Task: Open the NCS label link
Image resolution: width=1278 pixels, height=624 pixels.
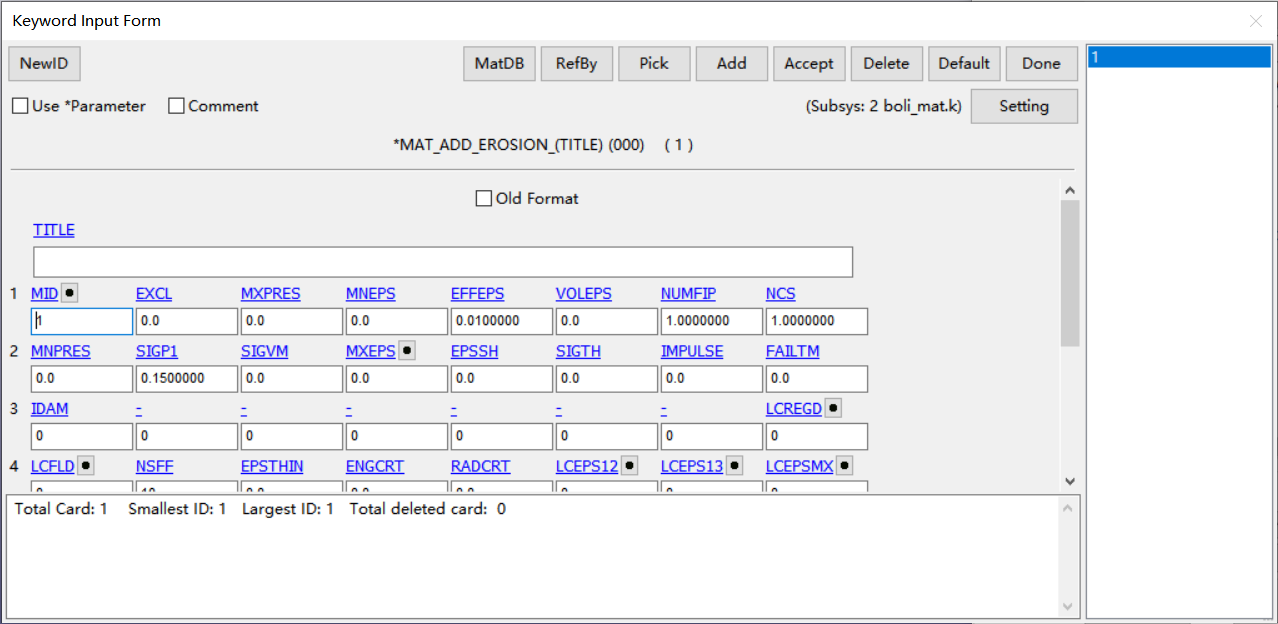Action: (x=781, y=294)
